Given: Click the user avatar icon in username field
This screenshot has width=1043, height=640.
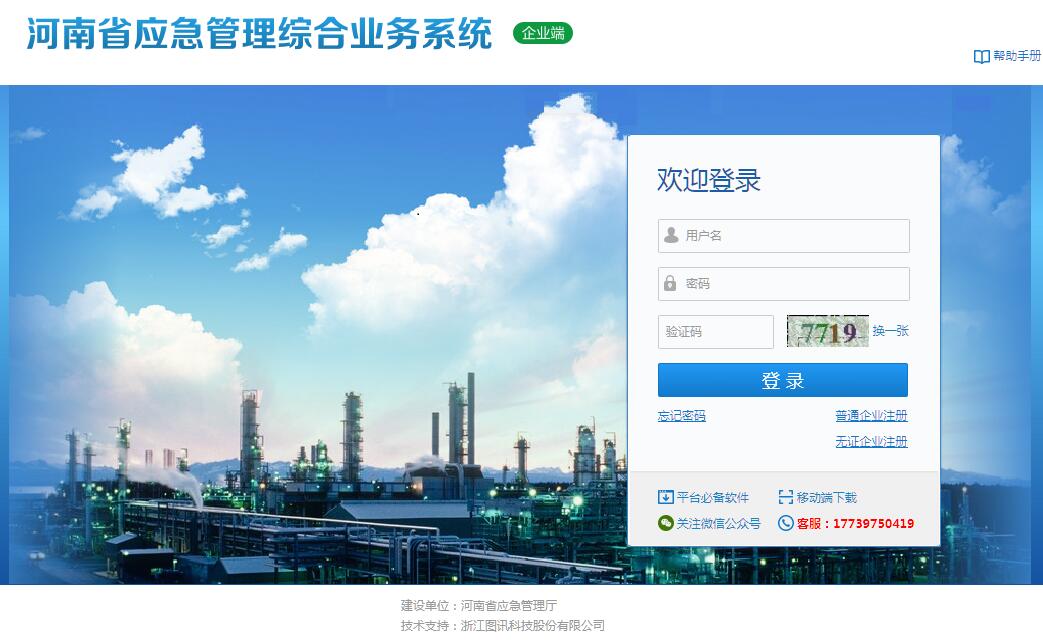Looking at the screenshot, I should pyautogui.click(x=671, y=236).
